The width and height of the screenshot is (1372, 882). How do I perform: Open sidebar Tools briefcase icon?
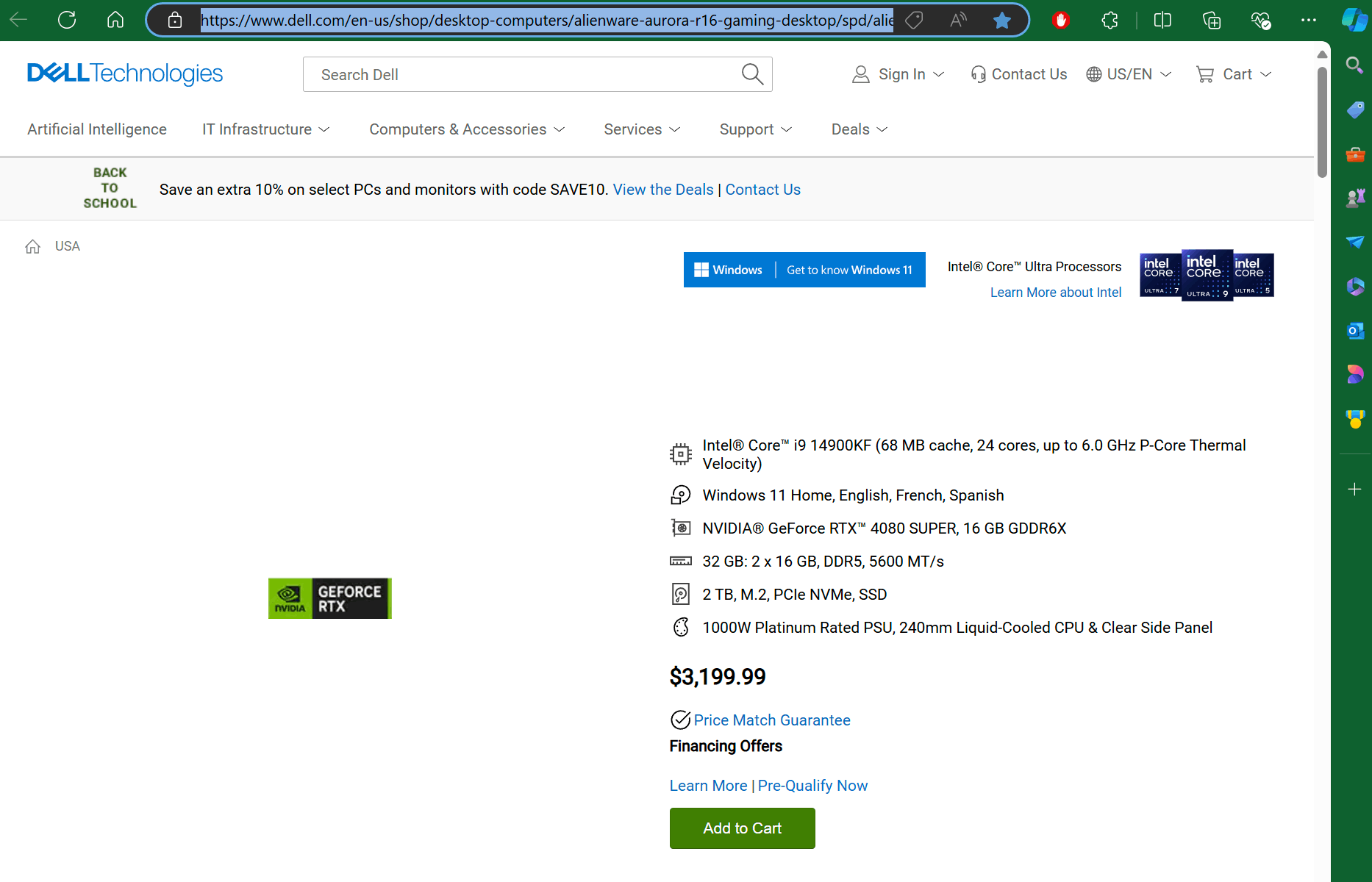[x=1355, y=154]
